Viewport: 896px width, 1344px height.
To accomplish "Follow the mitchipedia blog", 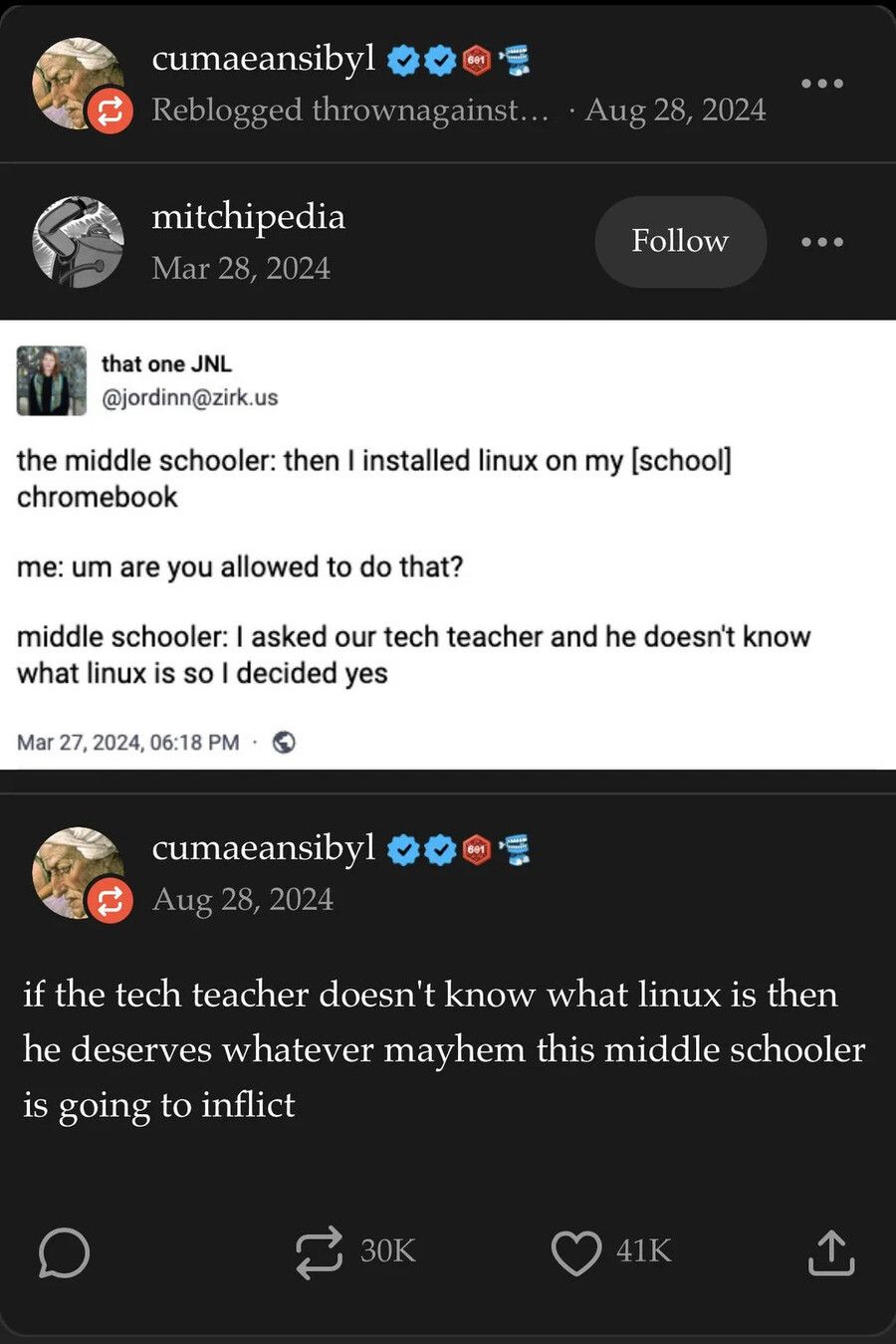I will click(x=680, y=241).
